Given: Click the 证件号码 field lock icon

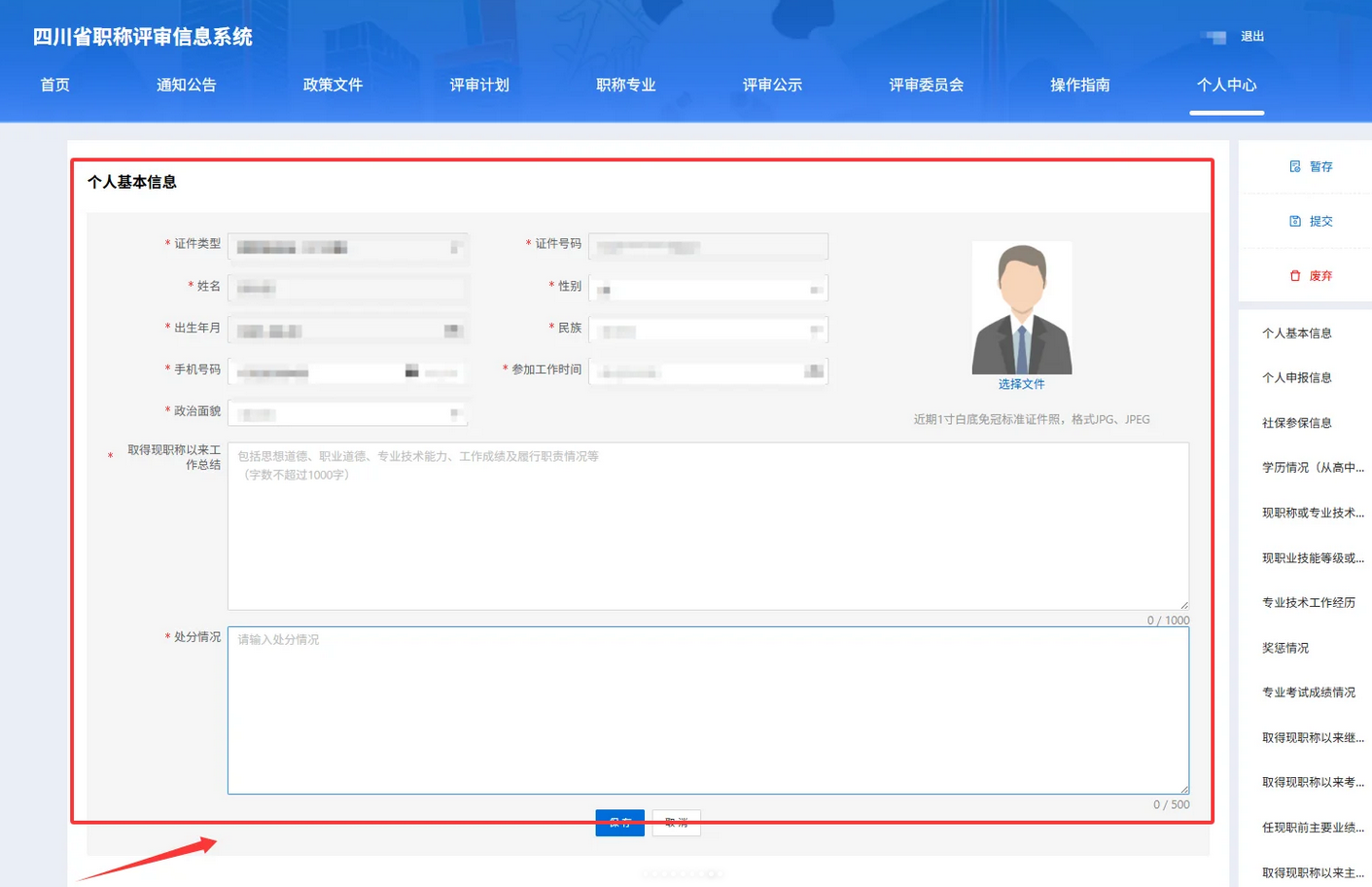Looking at the screenshot, I should pyautogui.click(x=817, y=246).
